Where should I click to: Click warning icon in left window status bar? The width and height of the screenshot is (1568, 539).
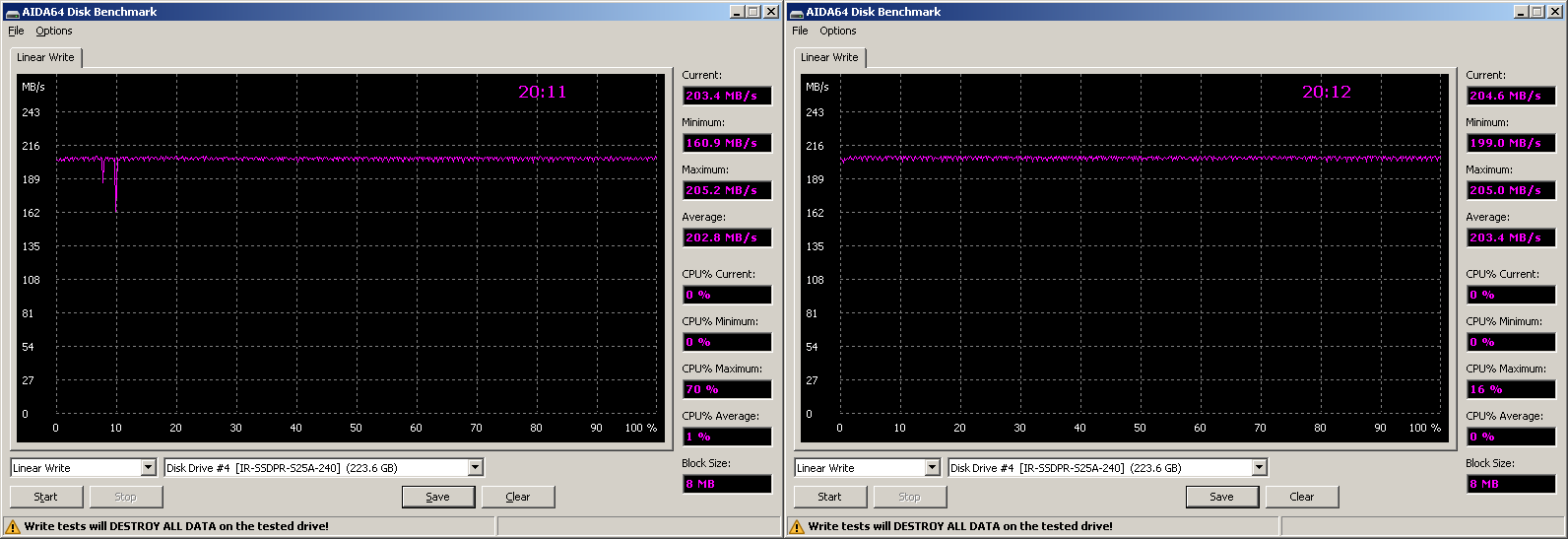coord(13,527)
